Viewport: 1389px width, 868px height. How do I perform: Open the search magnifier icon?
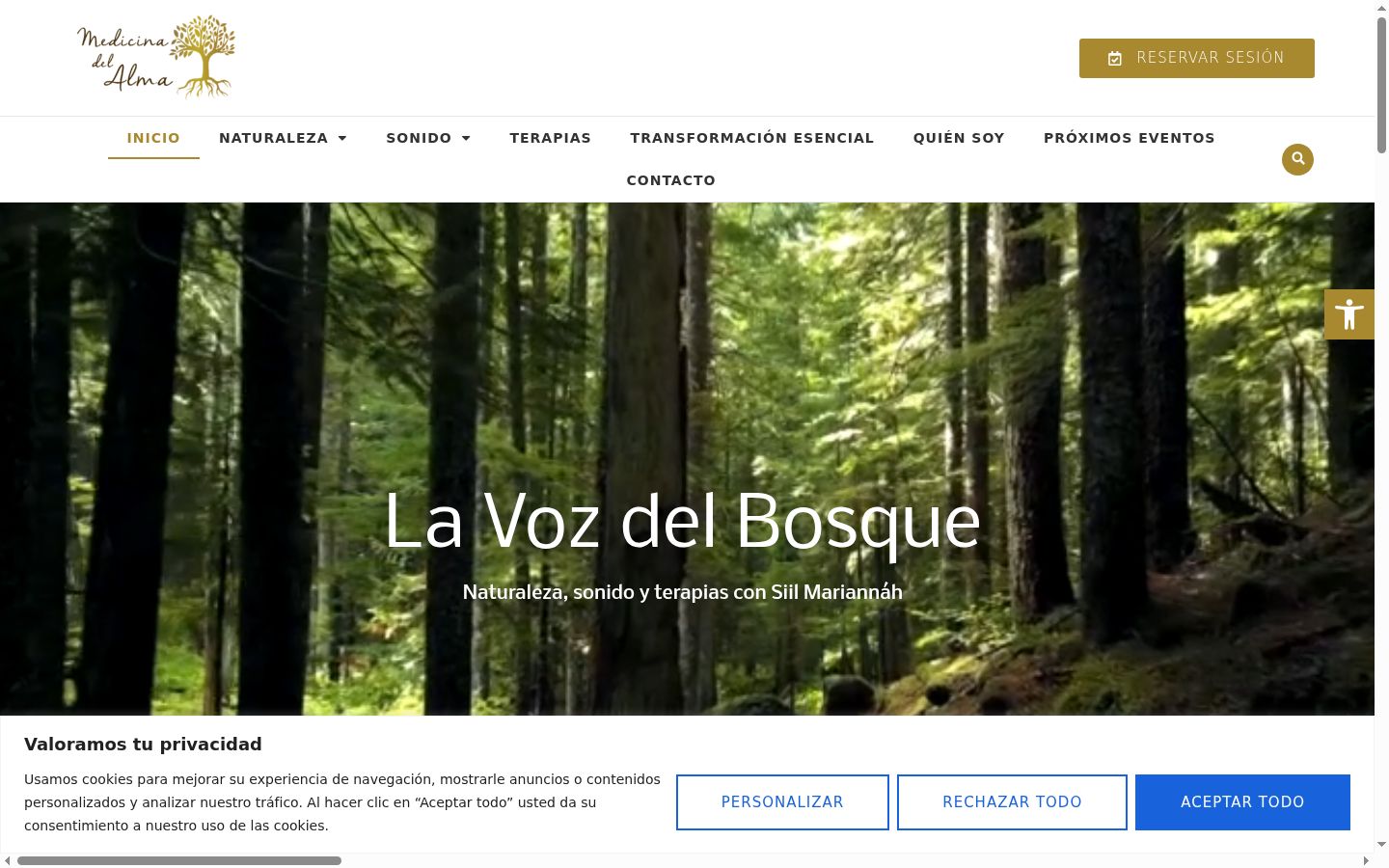coord(1297,159)
